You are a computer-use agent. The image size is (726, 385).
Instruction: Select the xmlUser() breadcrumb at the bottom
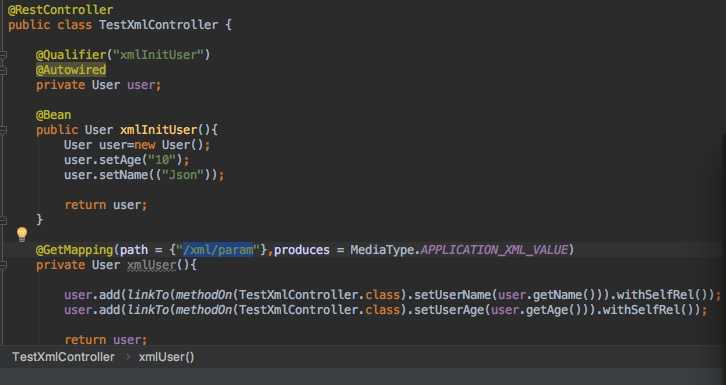click(166, 357)
